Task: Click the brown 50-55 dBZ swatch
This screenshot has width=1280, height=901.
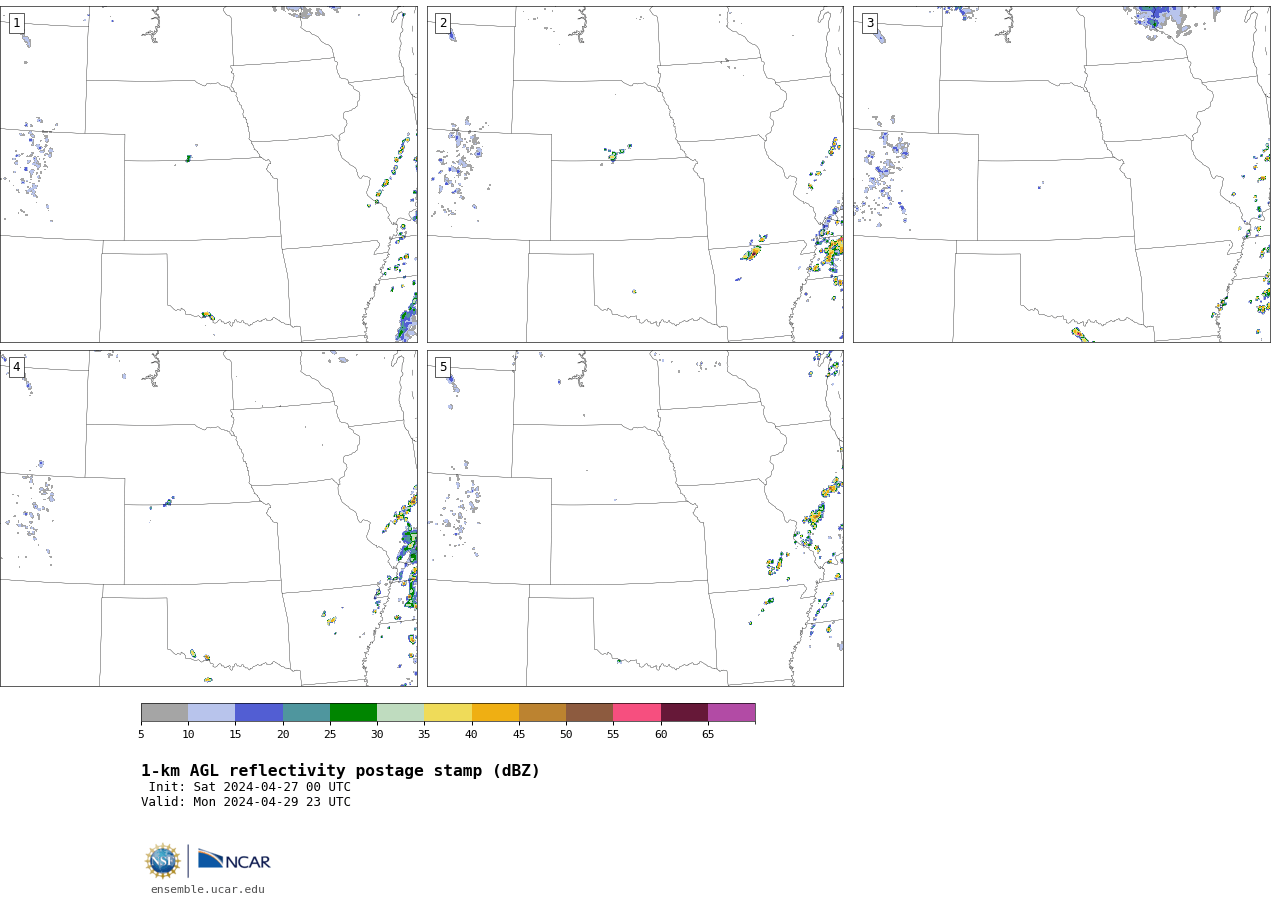Action: point(590,713)
